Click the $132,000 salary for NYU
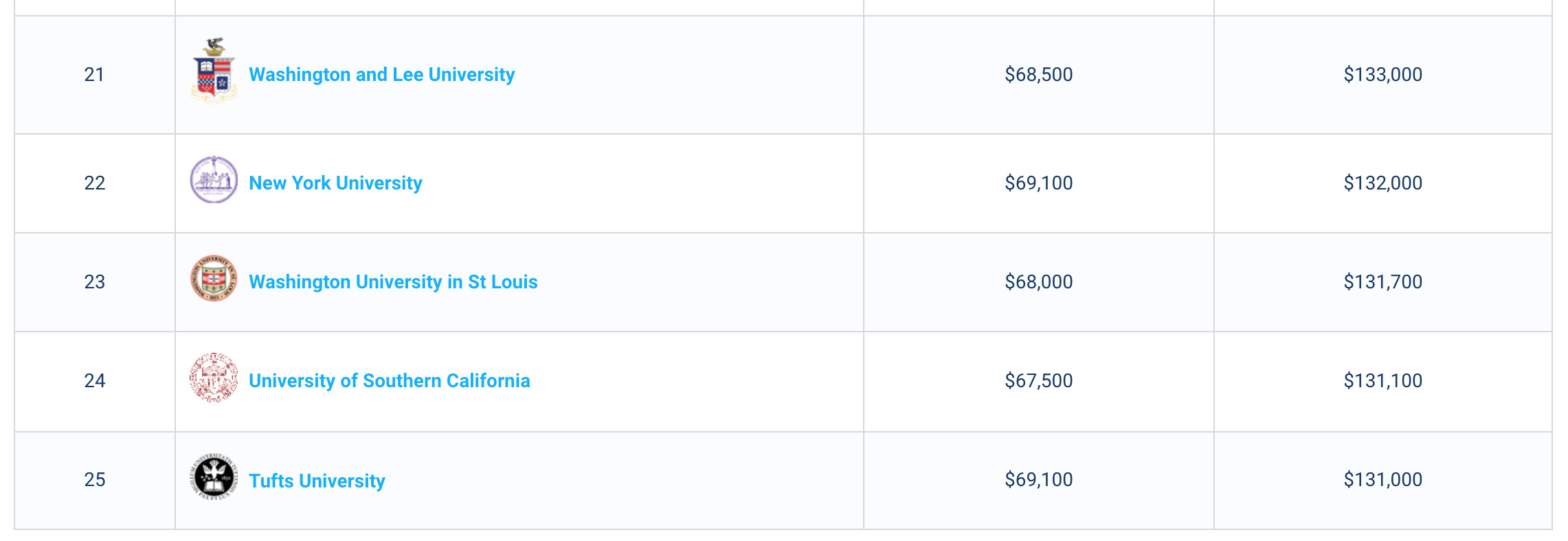This screenshot has width=1568, height=541. (x=1382, y=183)
